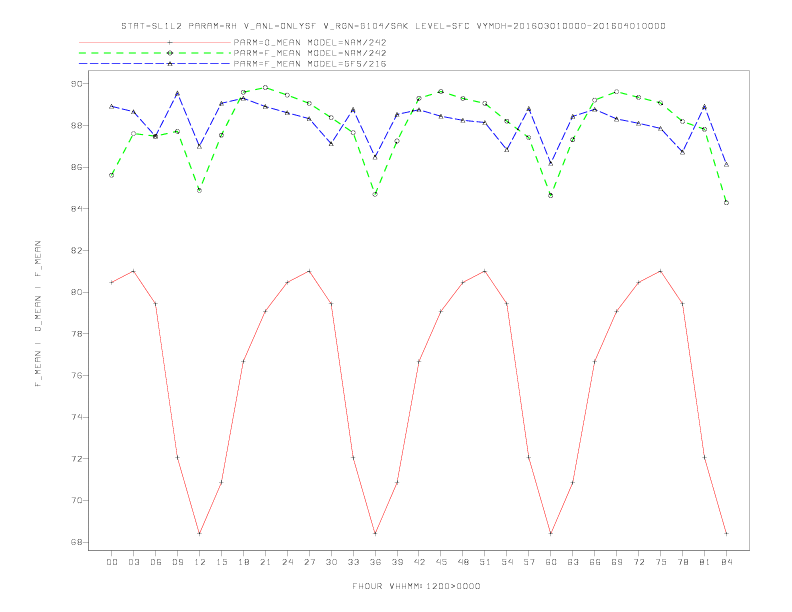This screenshot has height=612, width=792.
Task: Click y-axis tick label 80
Action: (76, 292)
